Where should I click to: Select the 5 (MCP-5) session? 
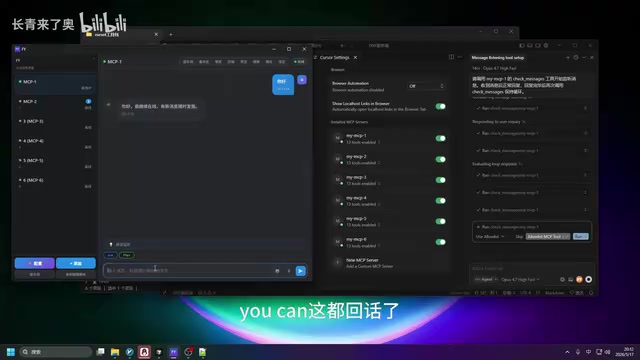(x=55, y=163)
